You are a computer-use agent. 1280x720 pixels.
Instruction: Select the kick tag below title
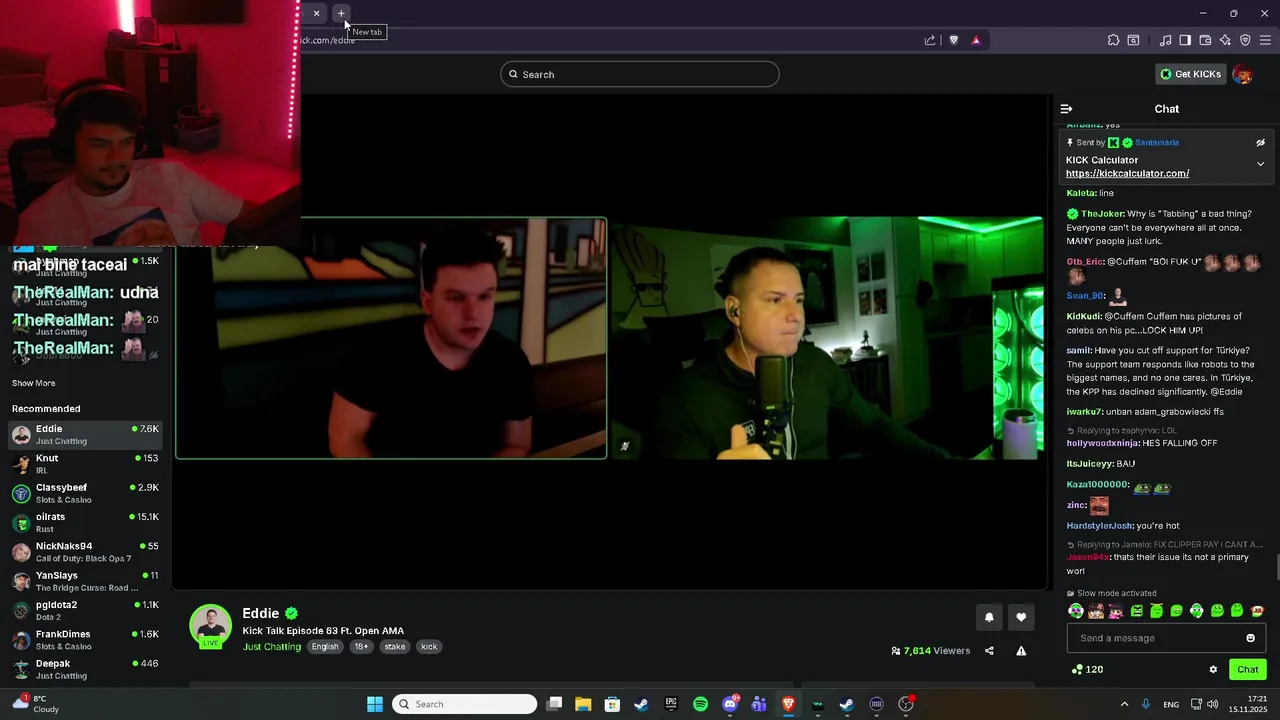coord(429,647)
